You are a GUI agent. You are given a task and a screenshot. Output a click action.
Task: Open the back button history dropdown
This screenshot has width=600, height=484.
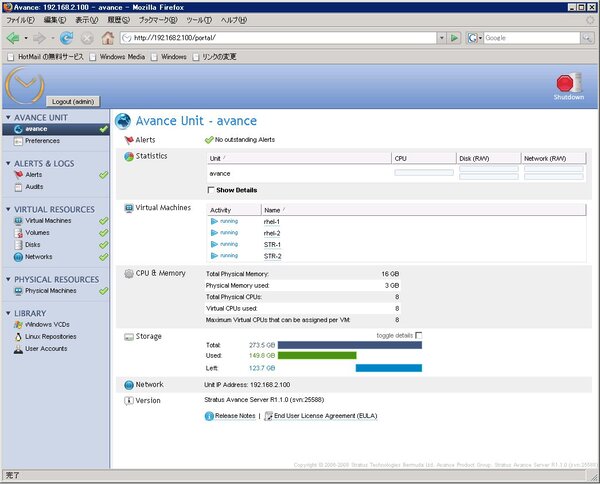tap(26, 38)
